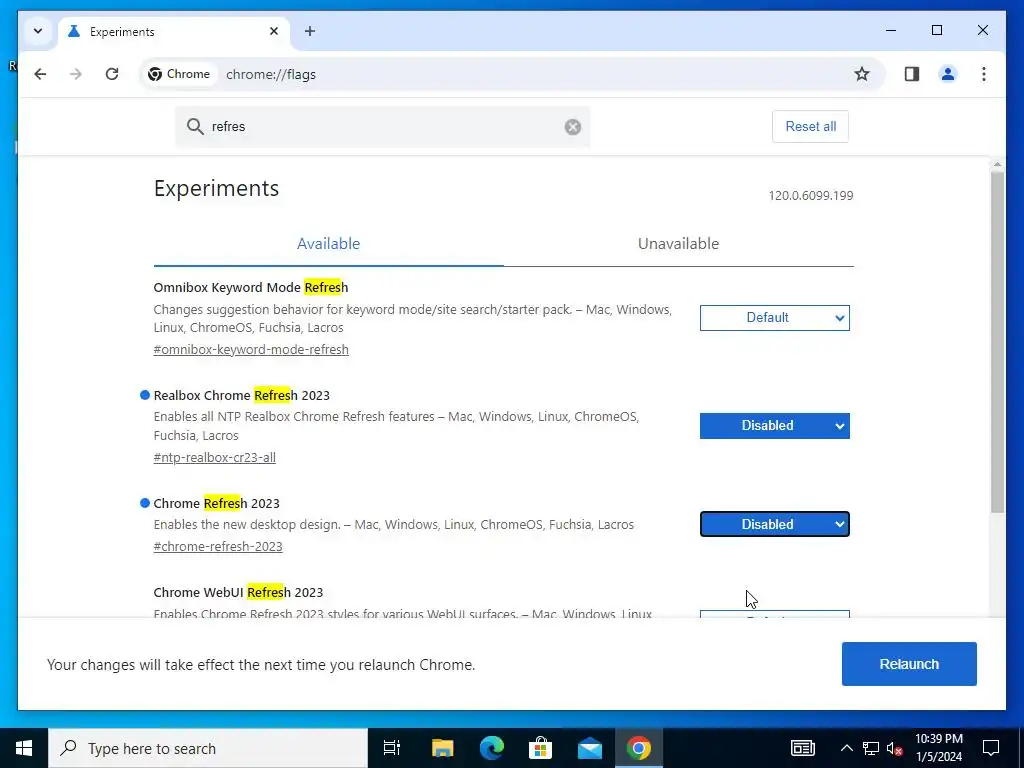Open the Chrome profile avatar

[948, 74]
